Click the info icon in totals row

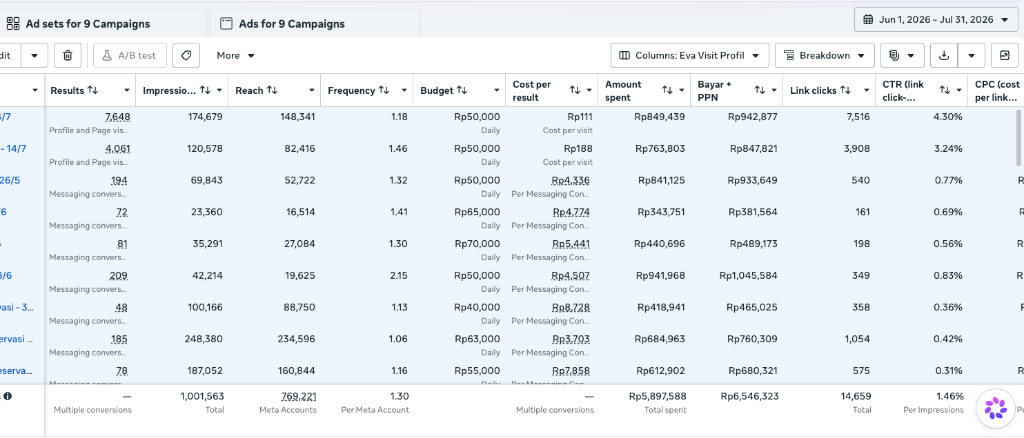[8, 396]
